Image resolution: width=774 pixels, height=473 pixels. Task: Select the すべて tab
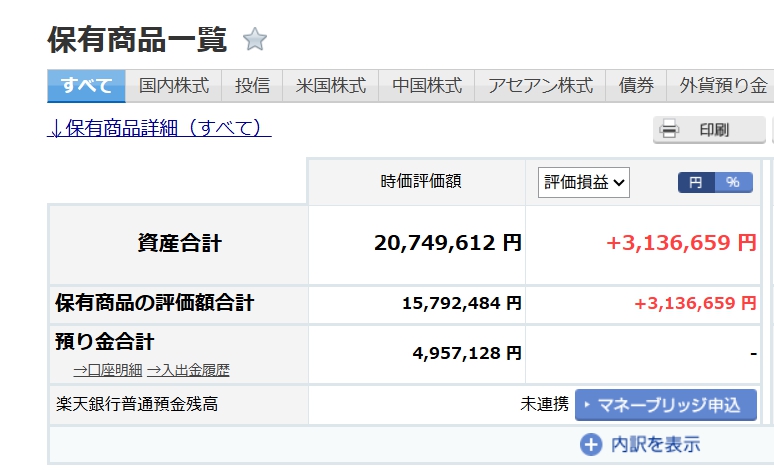tap(86, 86)
